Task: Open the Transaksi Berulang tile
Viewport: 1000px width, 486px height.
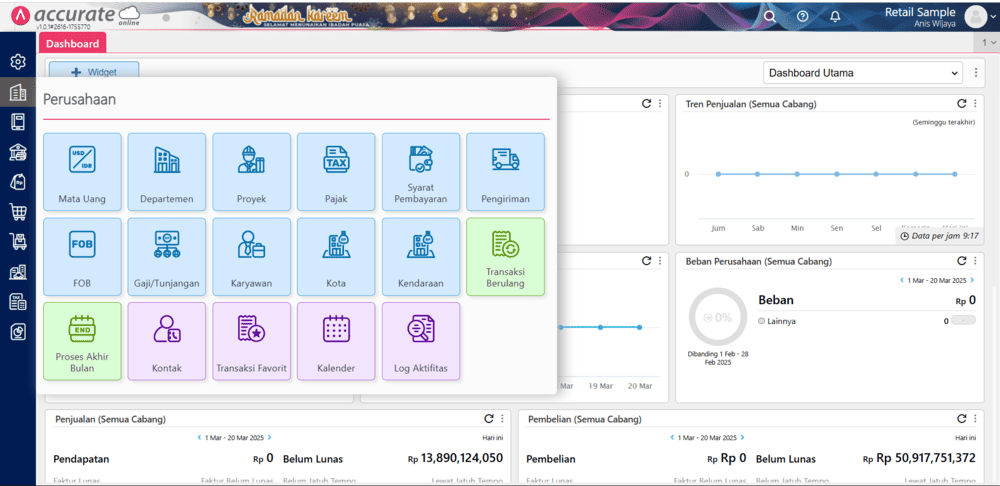Action: [x=506, y=256]
